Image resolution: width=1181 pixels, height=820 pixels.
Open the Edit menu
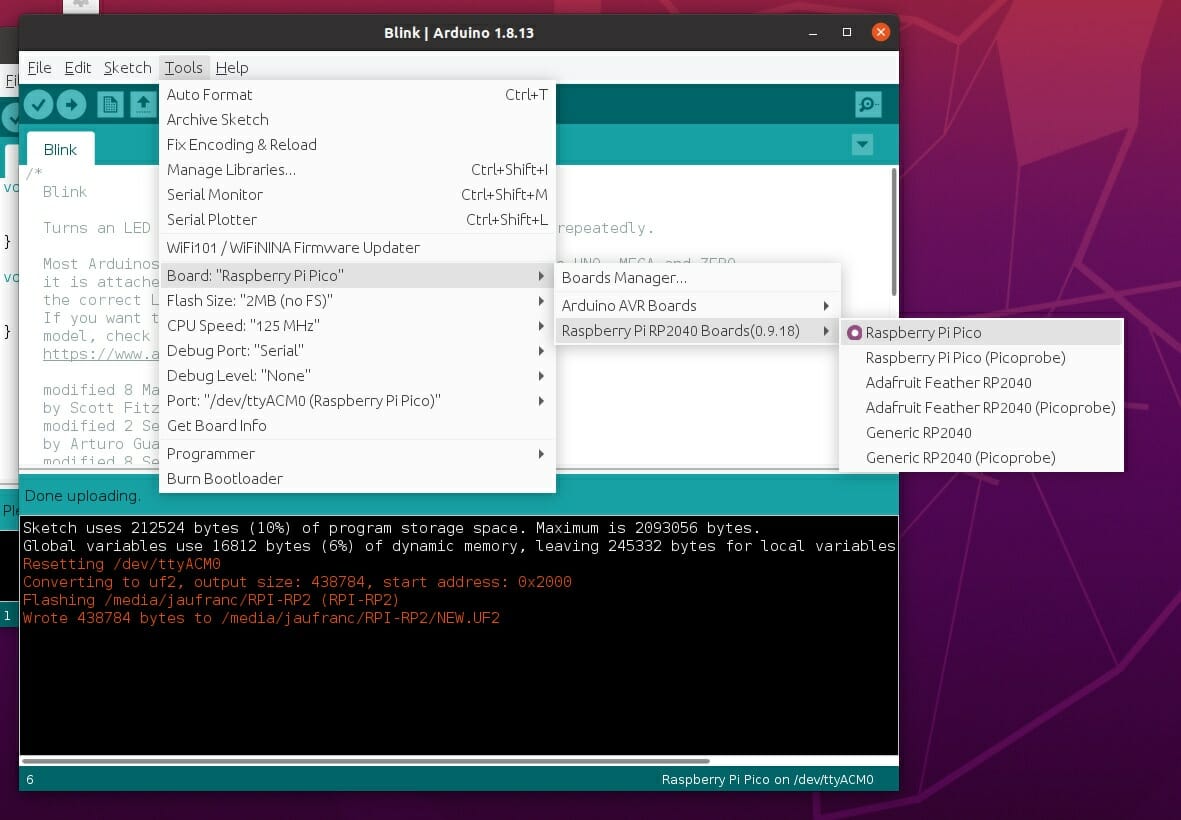[78, 68]
